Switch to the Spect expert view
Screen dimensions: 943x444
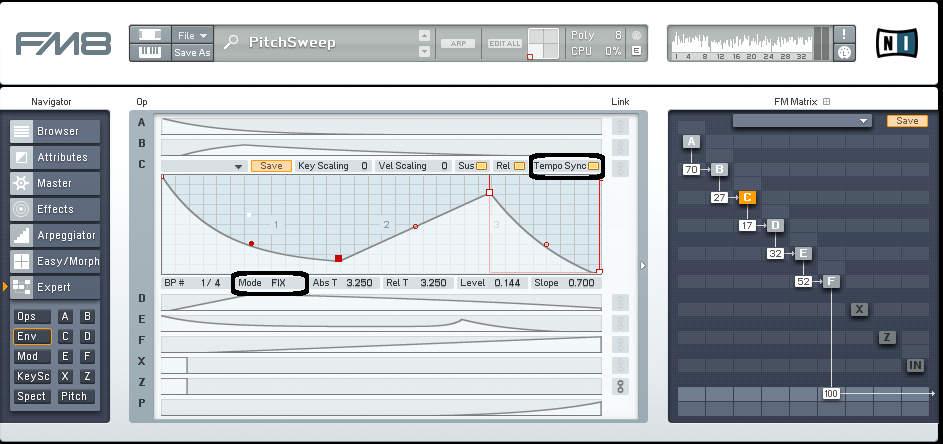click(x=32, y=396)
